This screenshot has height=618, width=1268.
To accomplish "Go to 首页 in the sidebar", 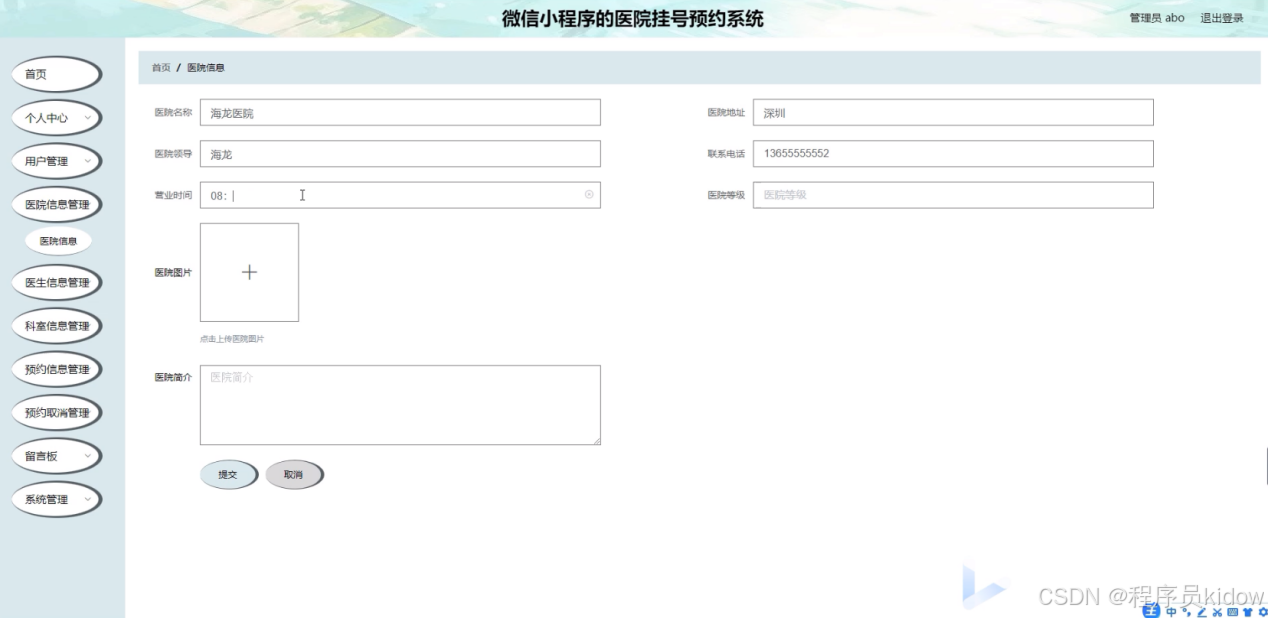I will (56, 74).
